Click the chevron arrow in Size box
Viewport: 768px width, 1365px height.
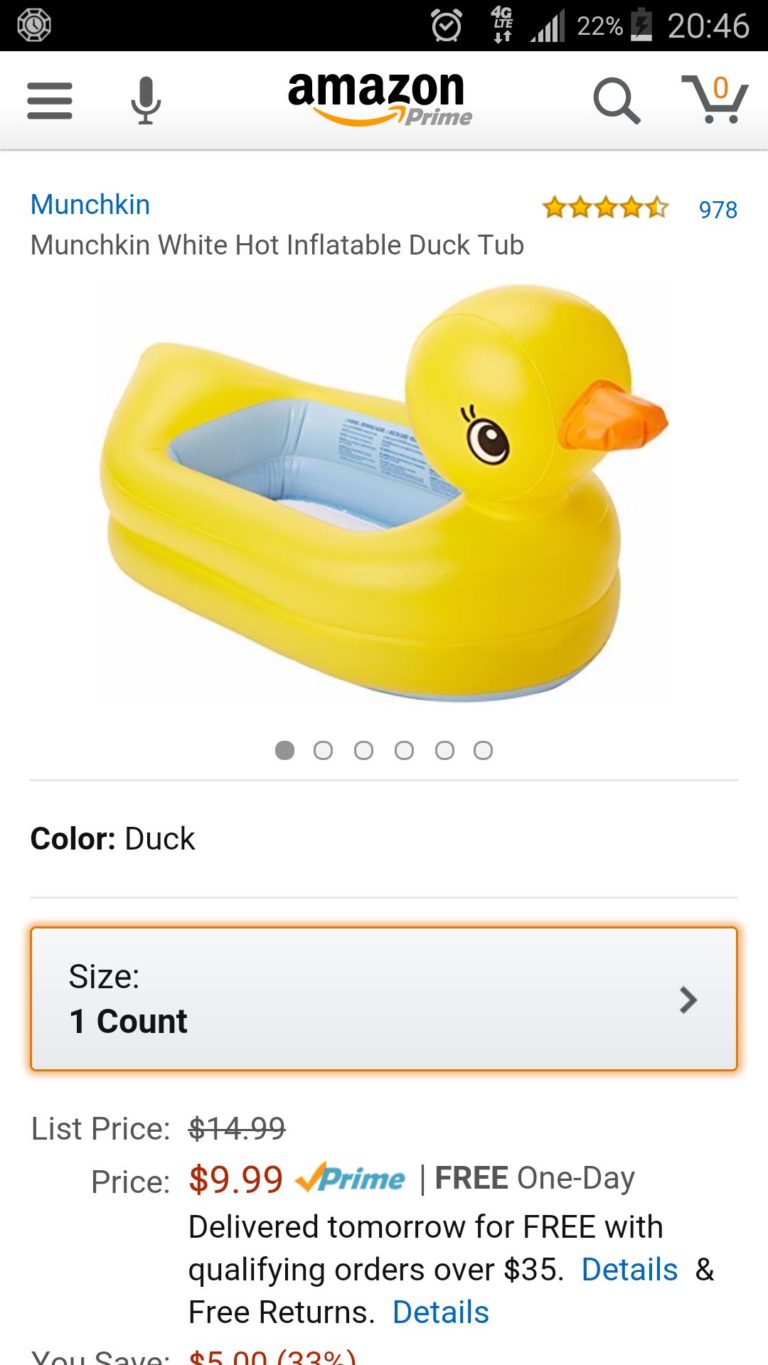(x=688, y=999)
